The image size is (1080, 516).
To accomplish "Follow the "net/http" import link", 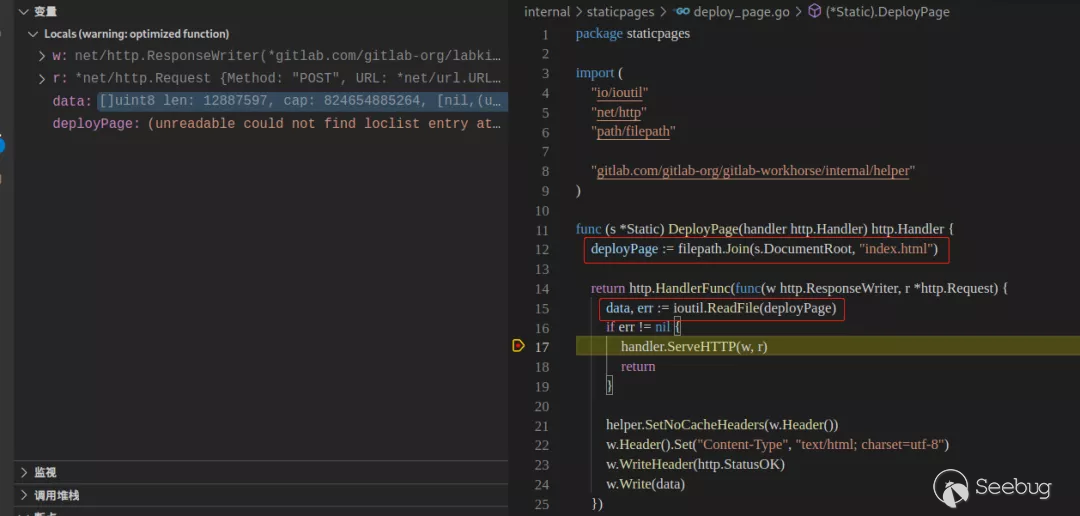I will [619, 113].
